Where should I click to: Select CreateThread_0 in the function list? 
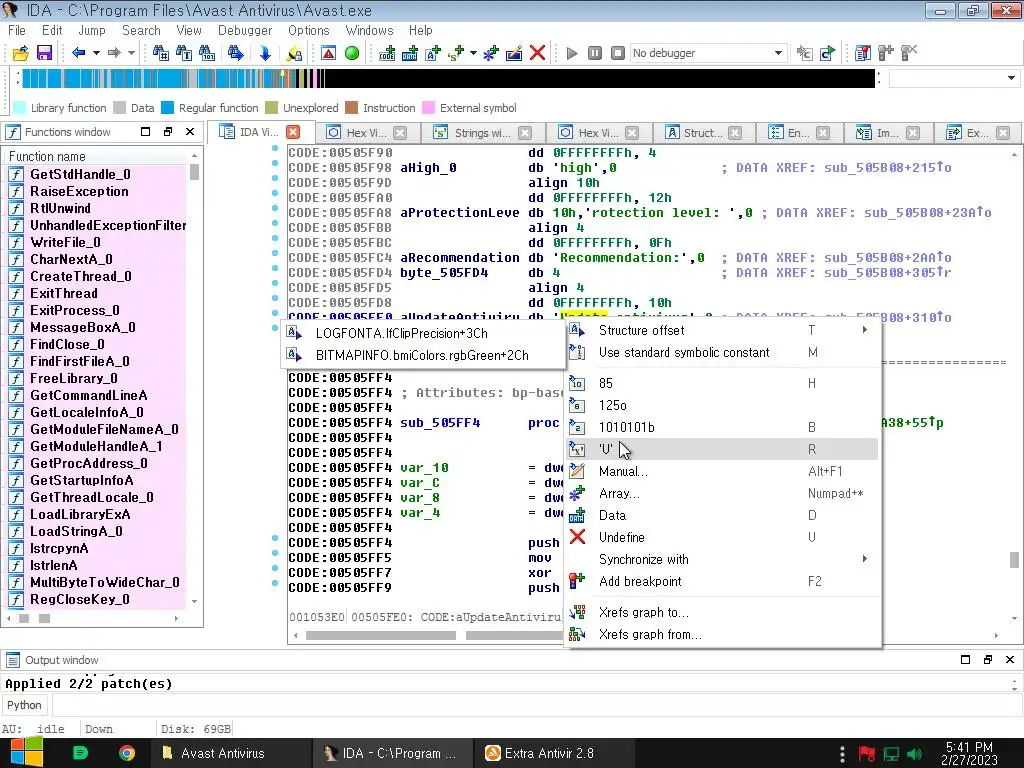80,276
